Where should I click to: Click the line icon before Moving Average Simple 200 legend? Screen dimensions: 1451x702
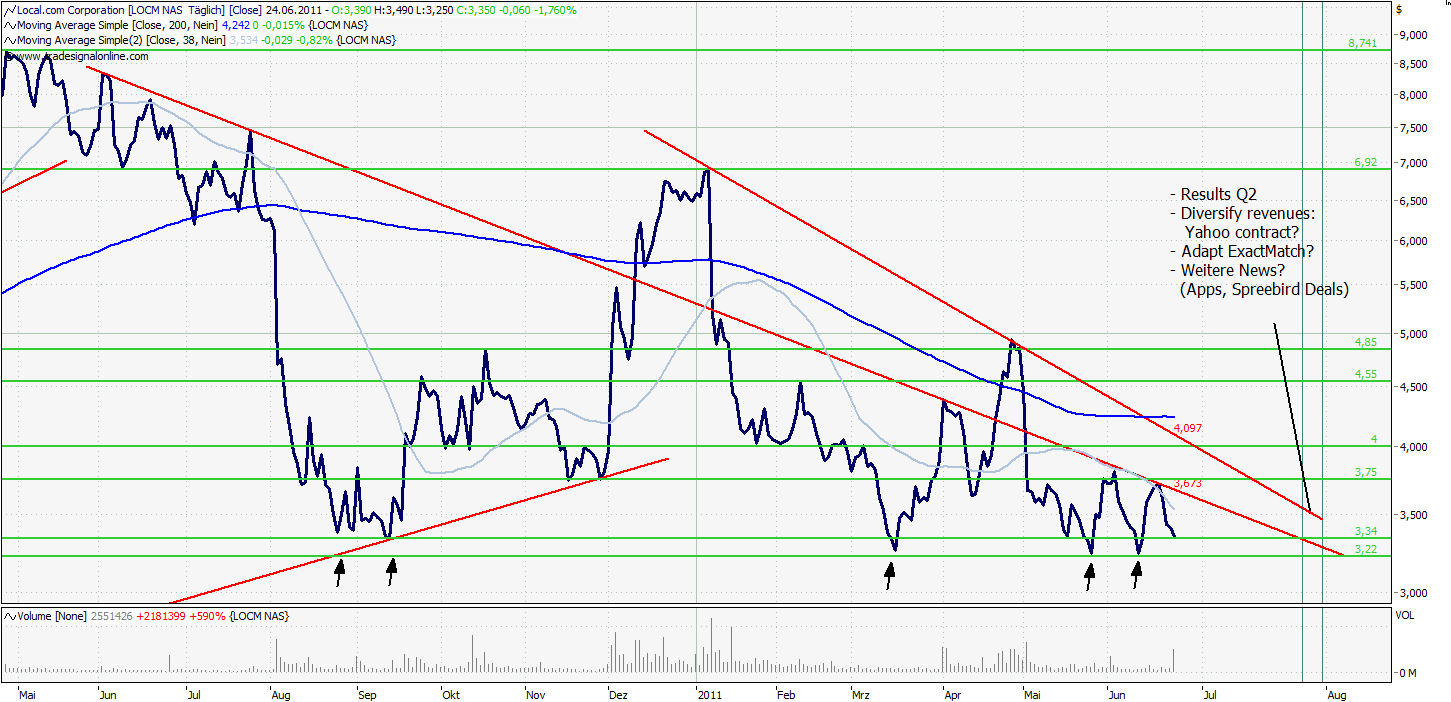(x=9, y=25)
